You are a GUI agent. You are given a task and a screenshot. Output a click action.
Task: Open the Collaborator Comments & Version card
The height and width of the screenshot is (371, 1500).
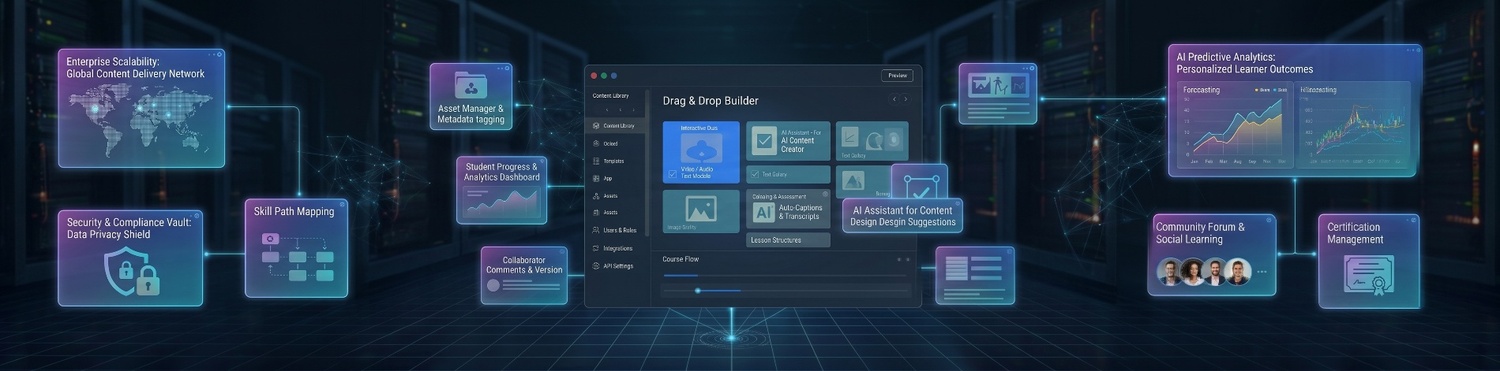click(524, 275)
